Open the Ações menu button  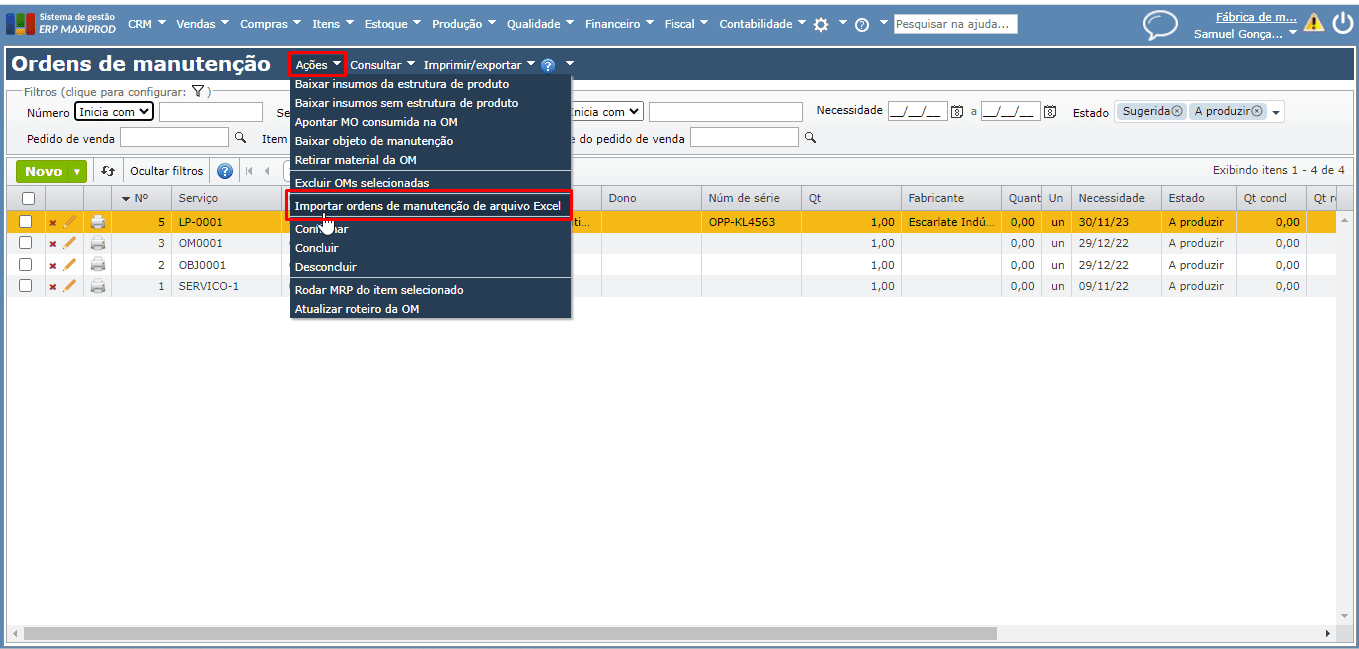[318, 65]
